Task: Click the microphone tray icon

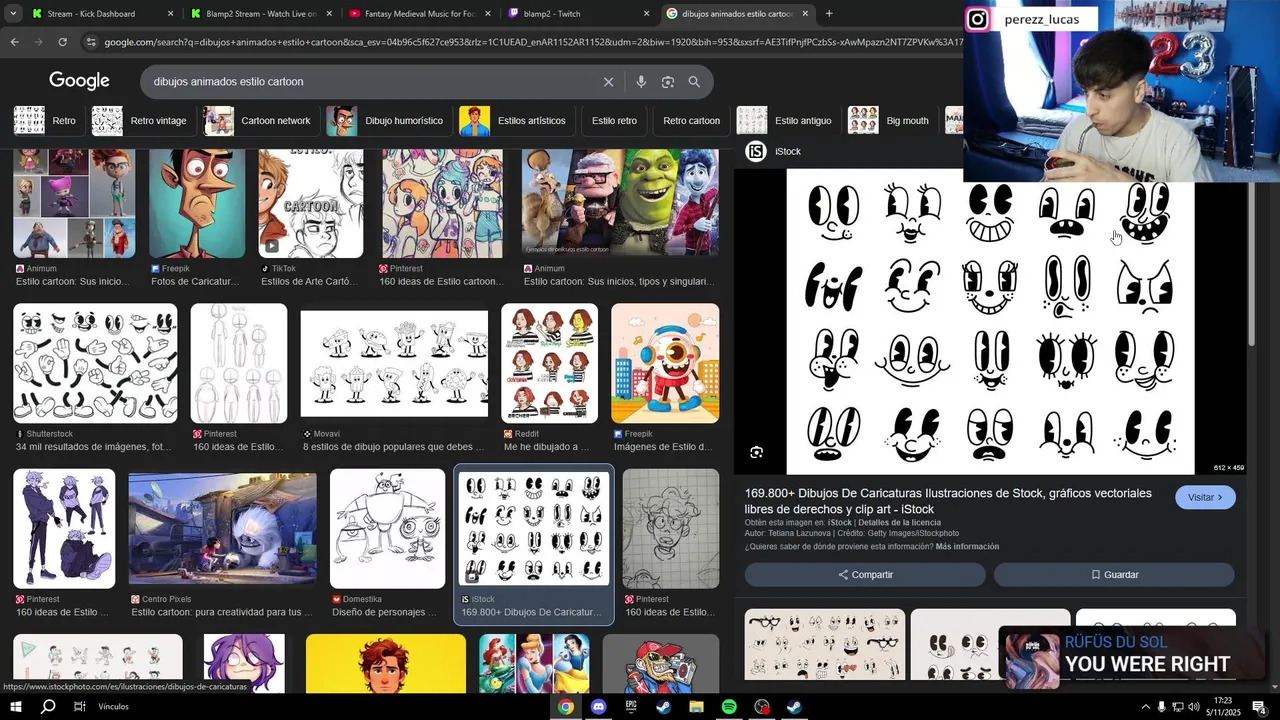Action: 1161,707
